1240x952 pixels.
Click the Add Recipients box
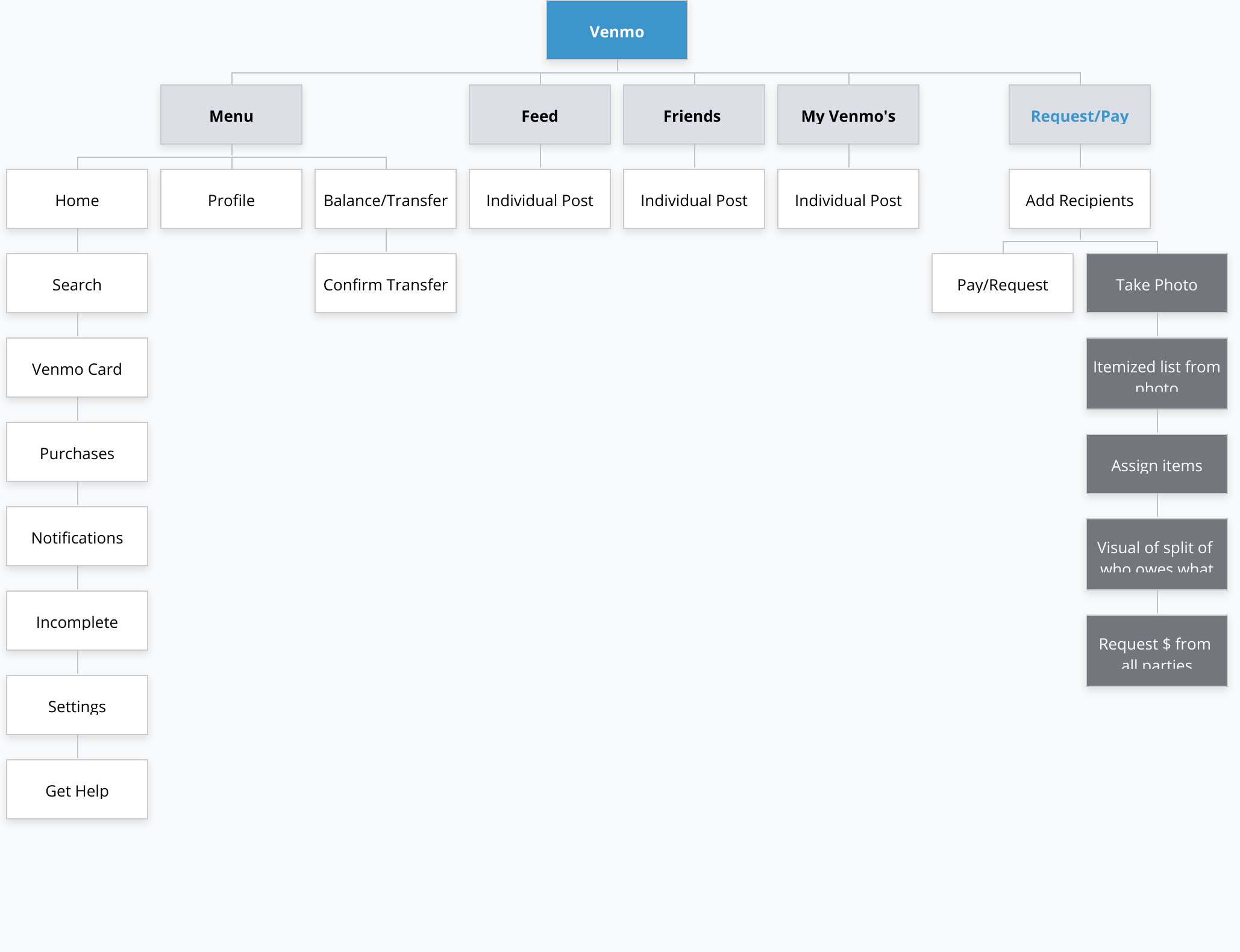pos(1079,199)
